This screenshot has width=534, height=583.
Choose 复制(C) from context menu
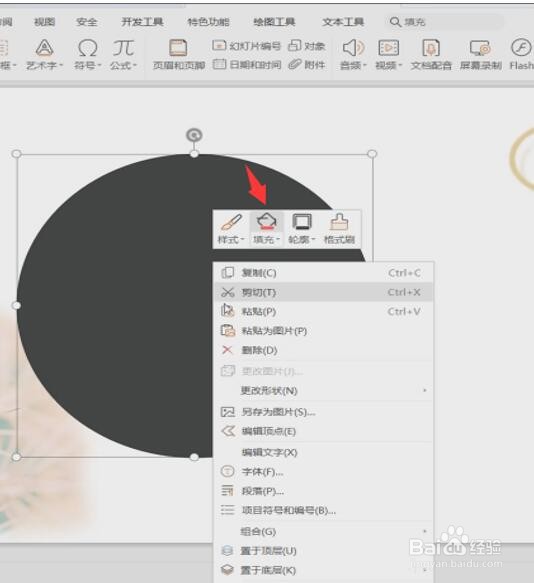(324, 273)
